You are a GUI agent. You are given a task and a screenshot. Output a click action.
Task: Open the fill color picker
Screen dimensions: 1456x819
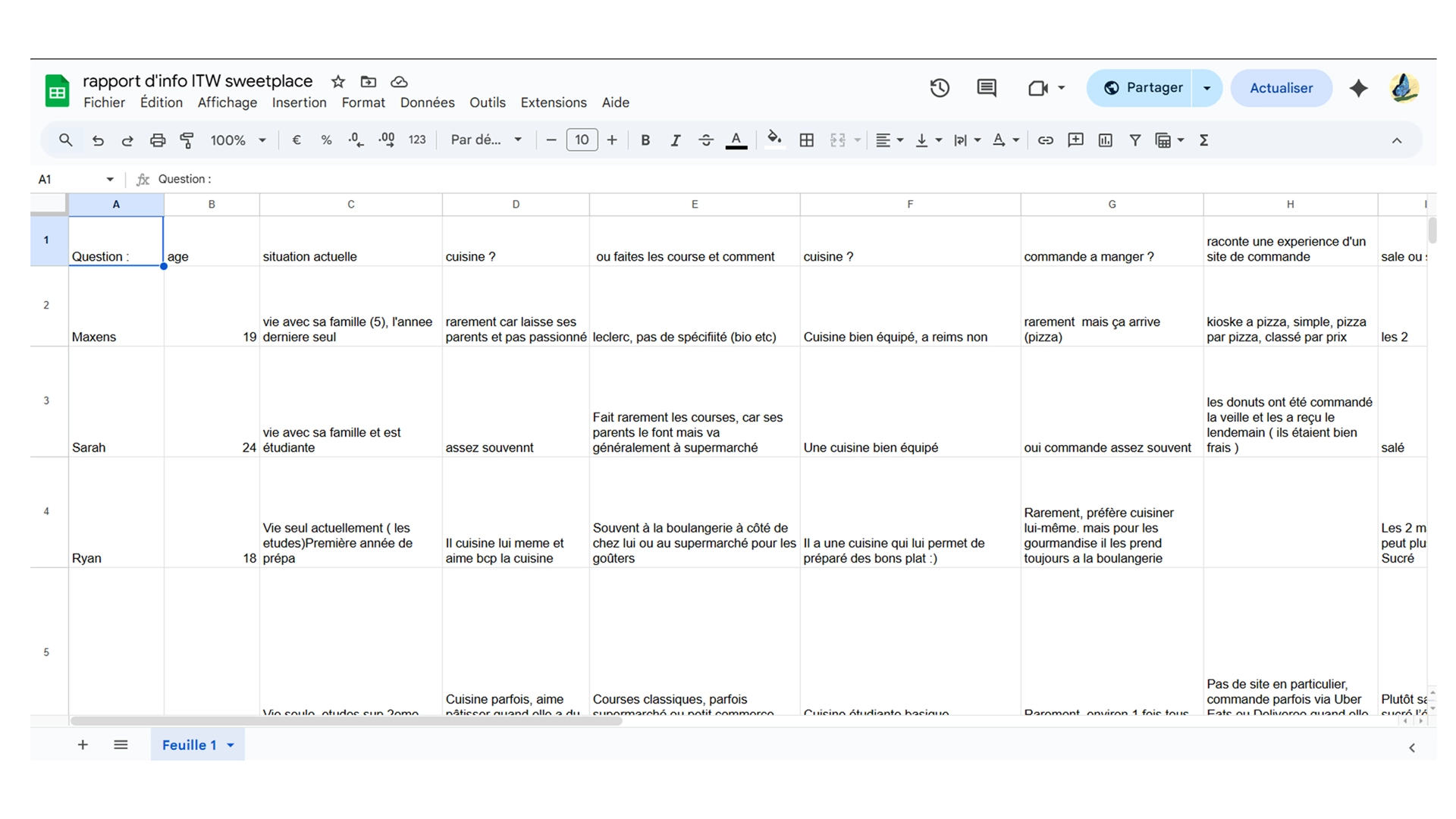774,139
